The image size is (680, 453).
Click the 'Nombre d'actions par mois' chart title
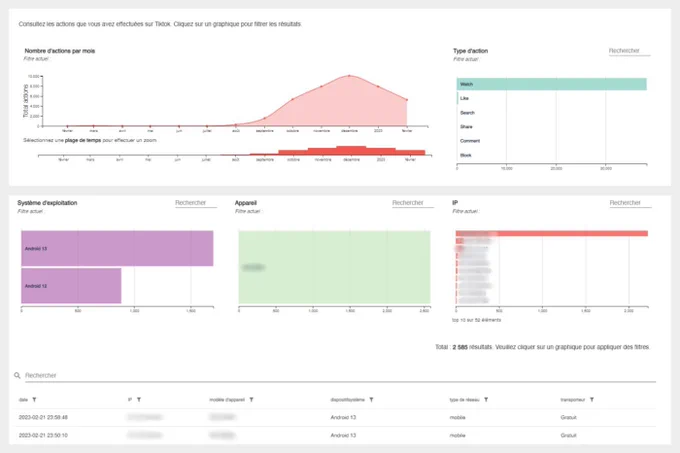coord(59,51)
